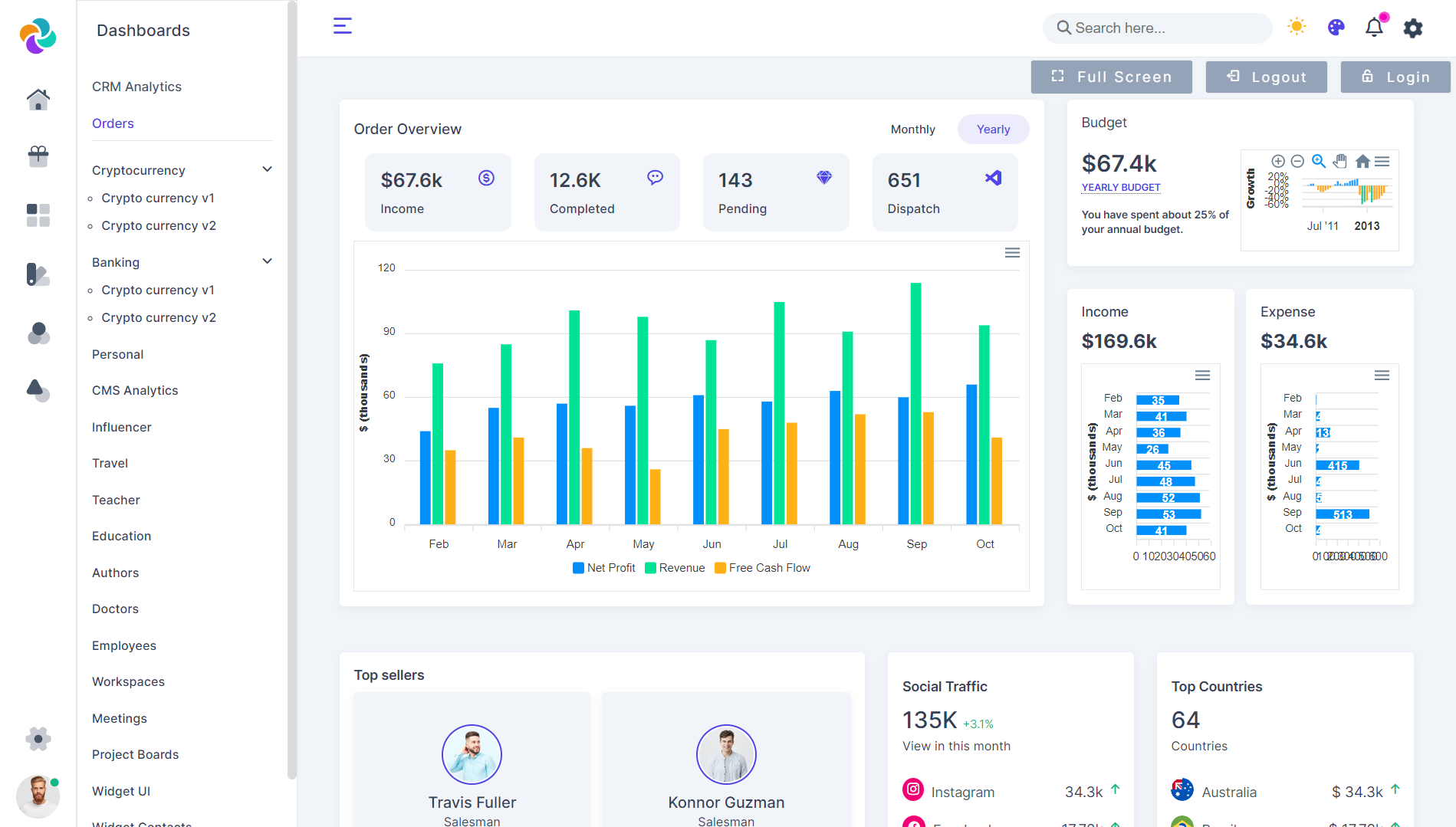Open the home icon in left rail
1456x827 pixels.
[38, 99]
